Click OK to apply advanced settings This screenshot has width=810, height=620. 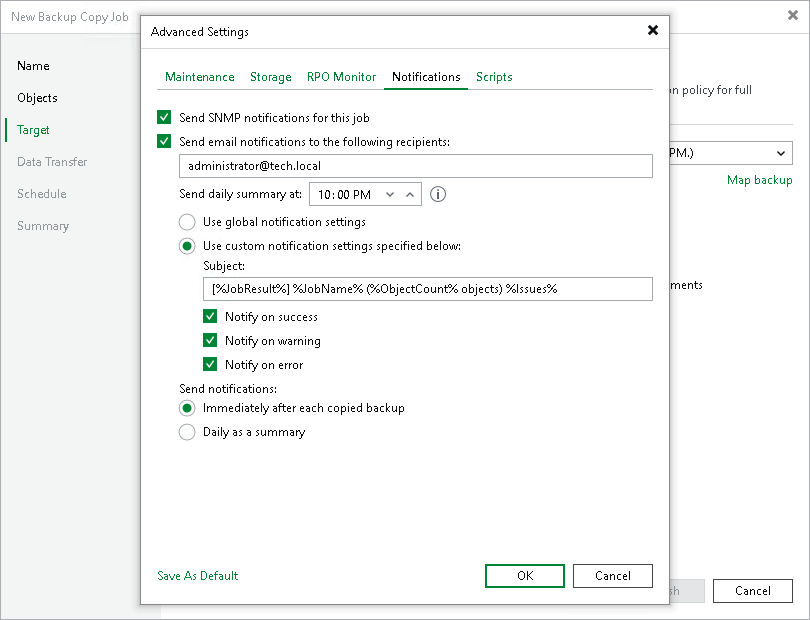525,576
